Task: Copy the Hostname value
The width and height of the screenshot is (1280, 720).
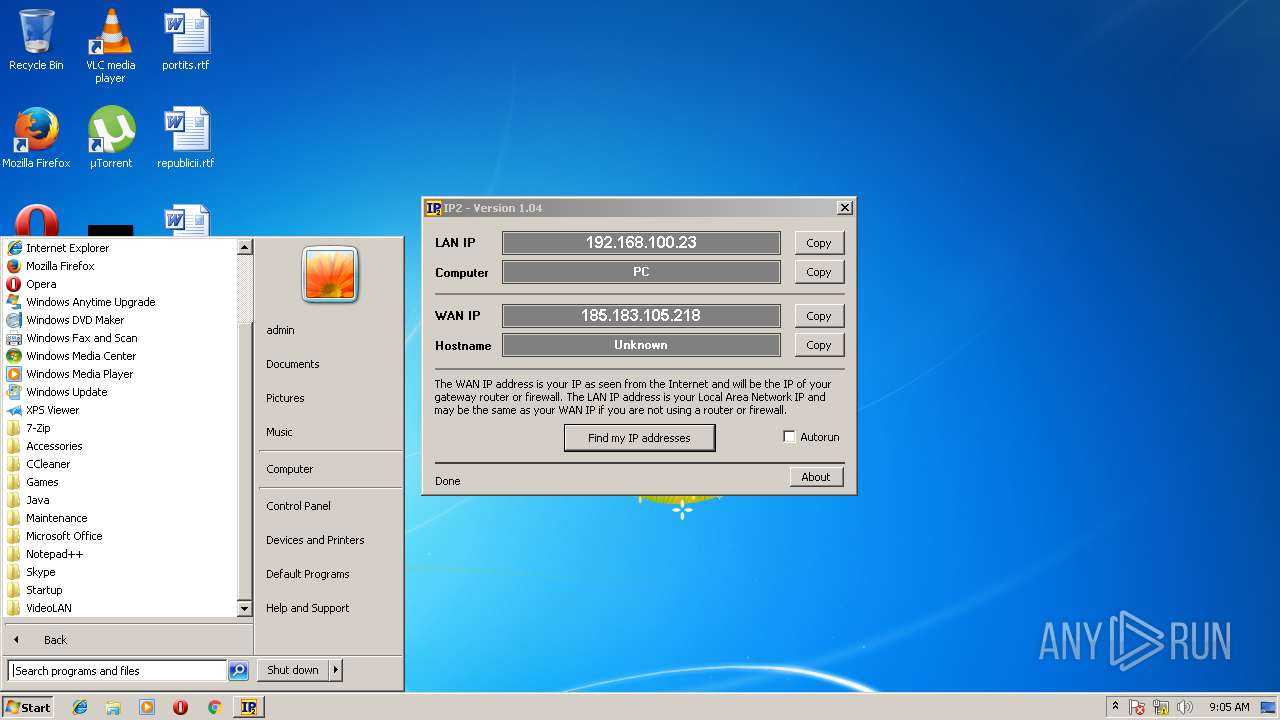Action: coord(819,345)
